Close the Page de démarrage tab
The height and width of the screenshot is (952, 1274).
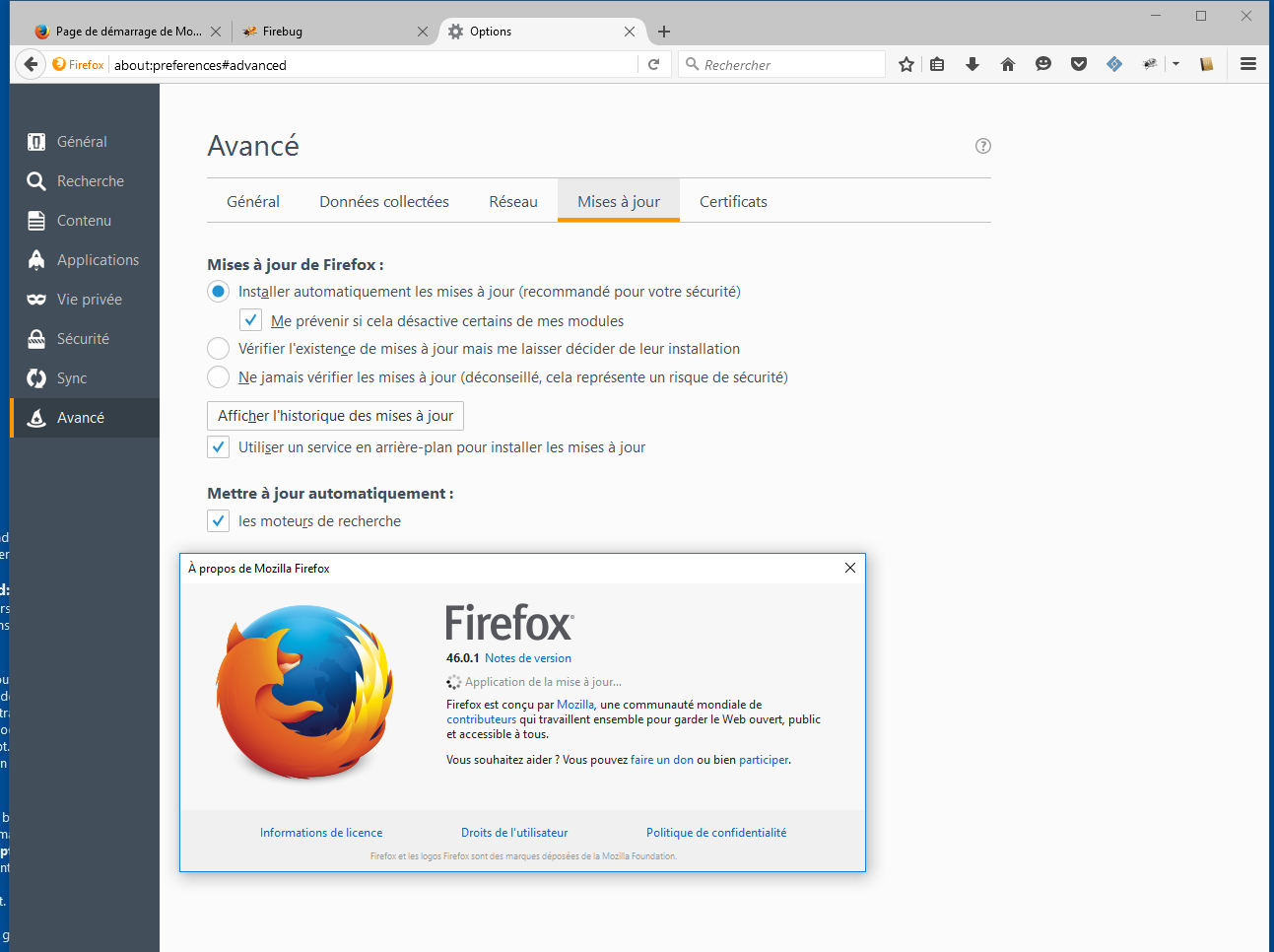coord(216,32)
